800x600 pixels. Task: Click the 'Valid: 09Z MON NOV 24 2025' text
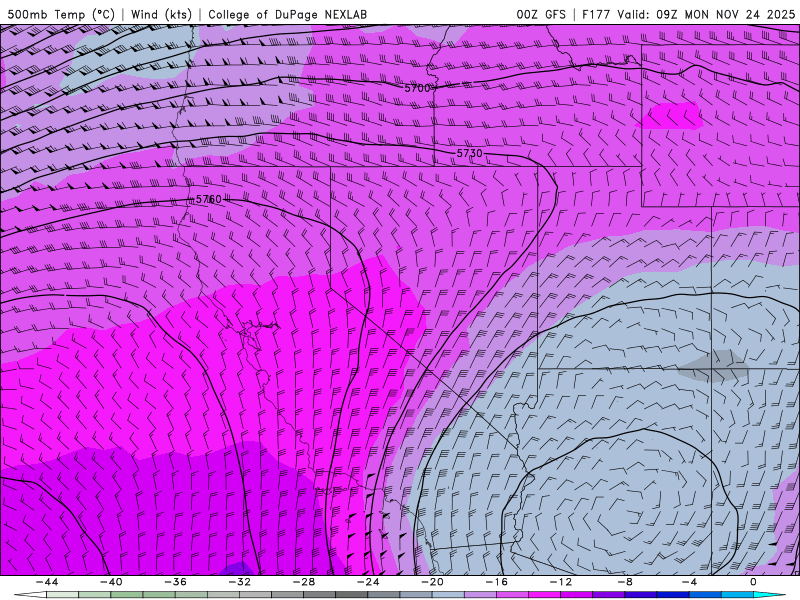706,14
